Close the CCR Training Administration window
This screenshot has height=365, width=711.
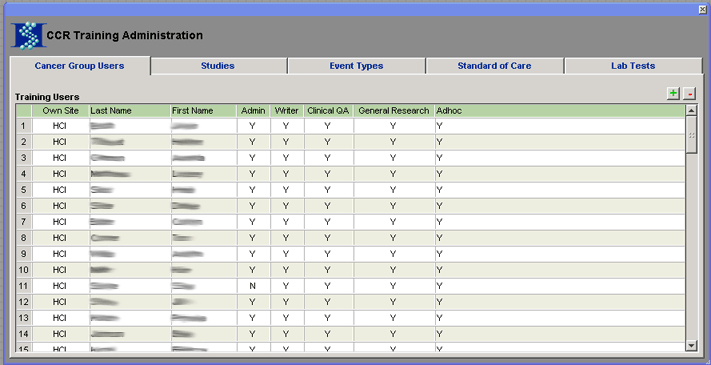(x=702, y=10)
